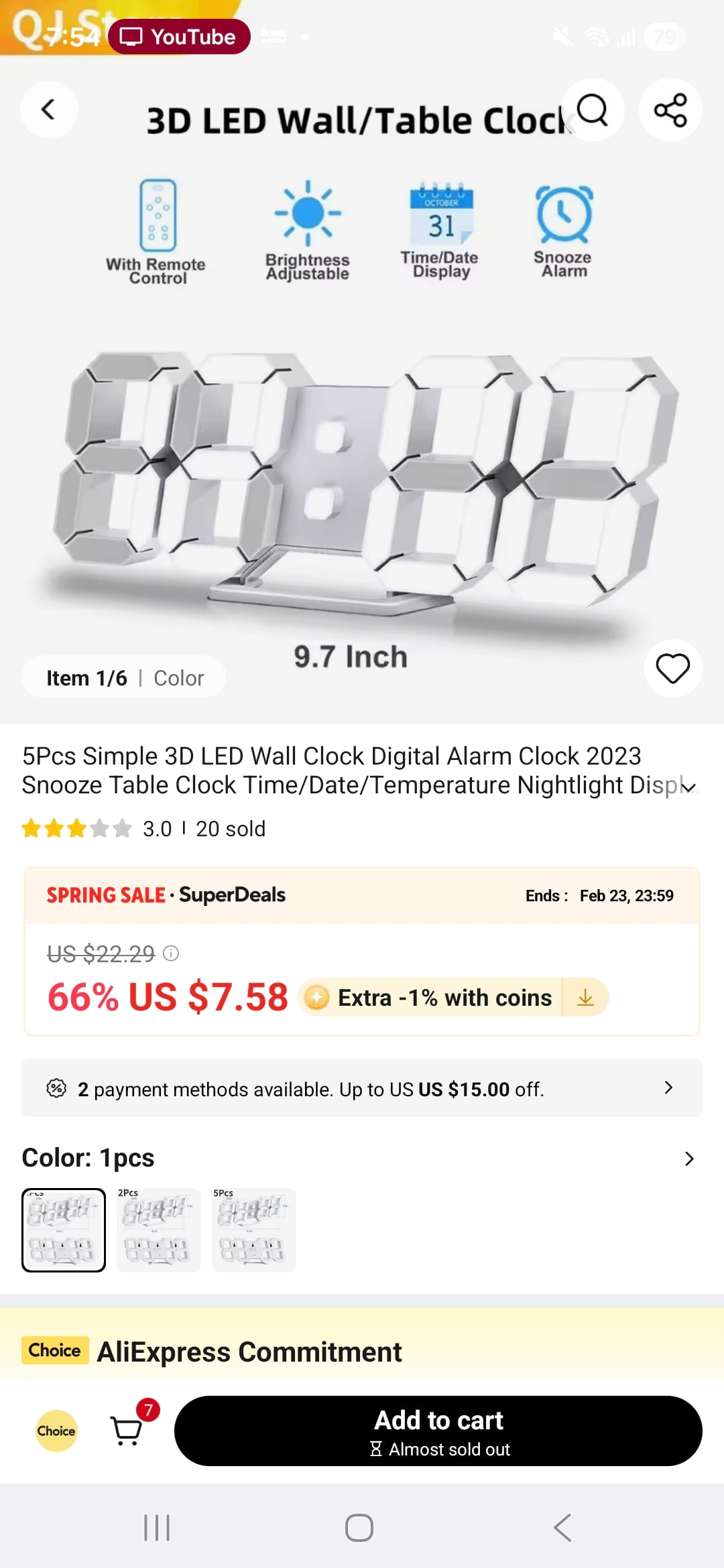Tap the price info icon beside US $22.29
724x1568 pixels.
[x=172, y=953]
